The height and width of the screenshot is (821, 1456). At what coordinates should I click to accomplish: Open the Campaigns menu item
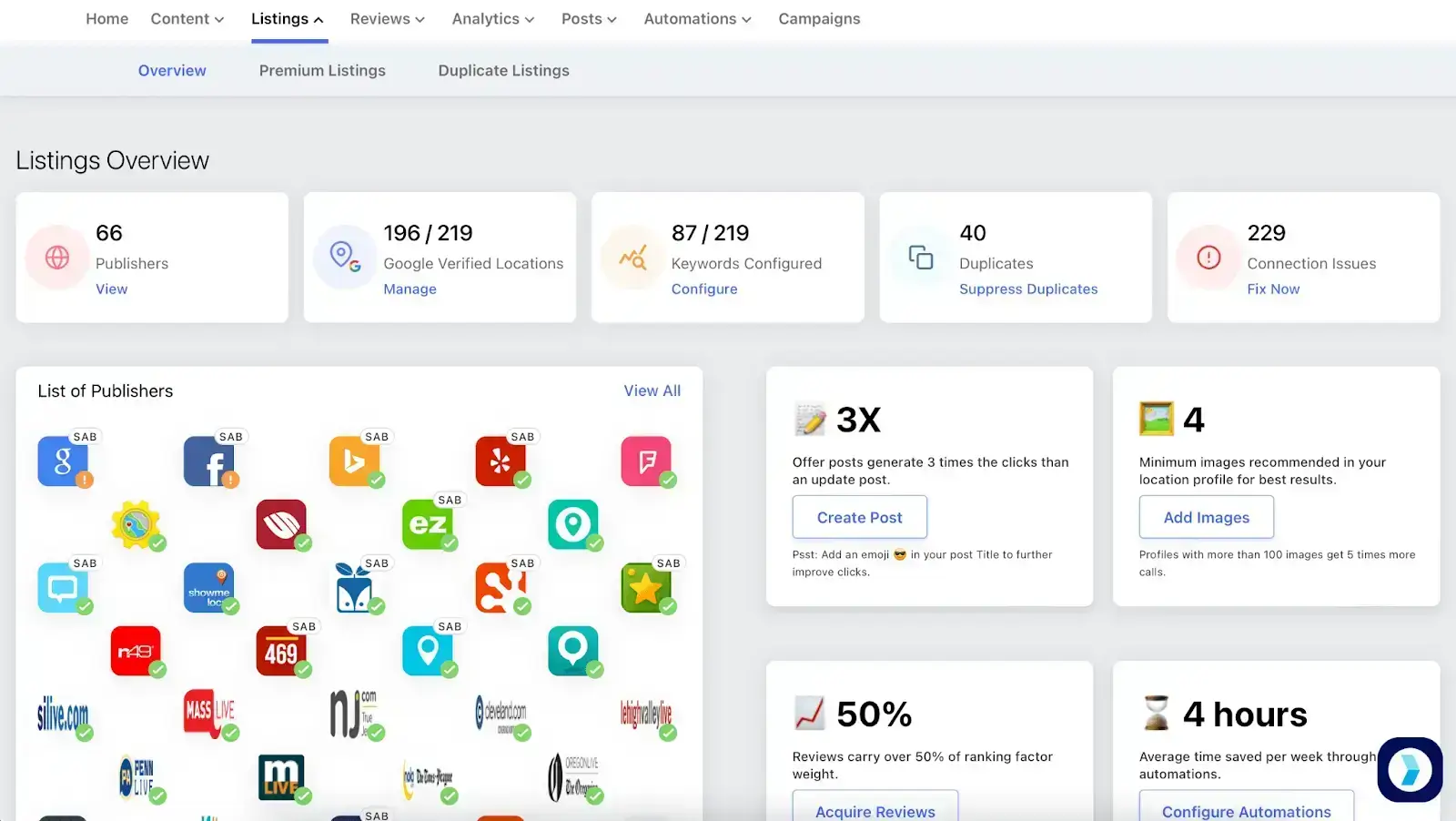[x=819, y=19]
